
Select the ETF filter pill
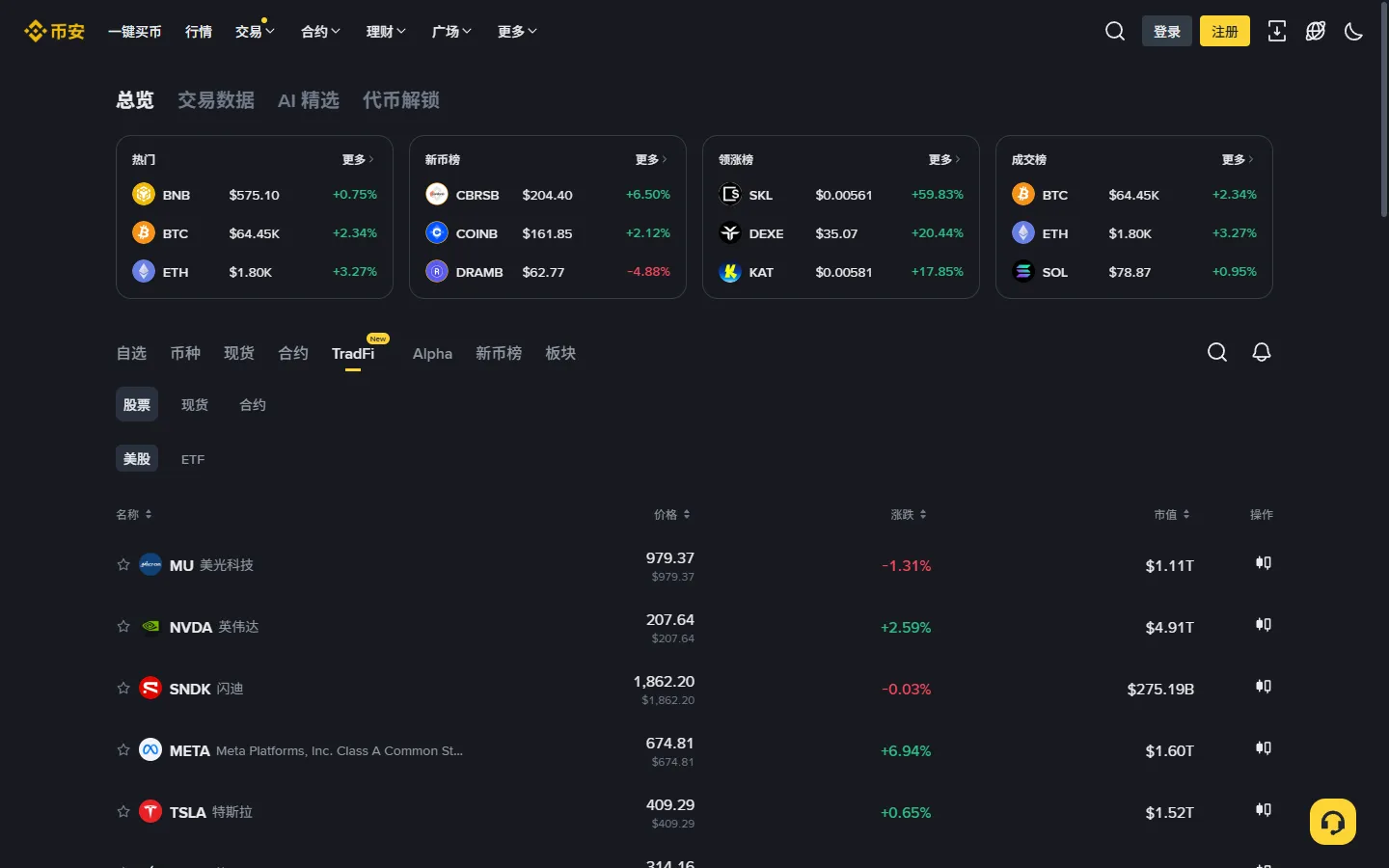[193, 459]
